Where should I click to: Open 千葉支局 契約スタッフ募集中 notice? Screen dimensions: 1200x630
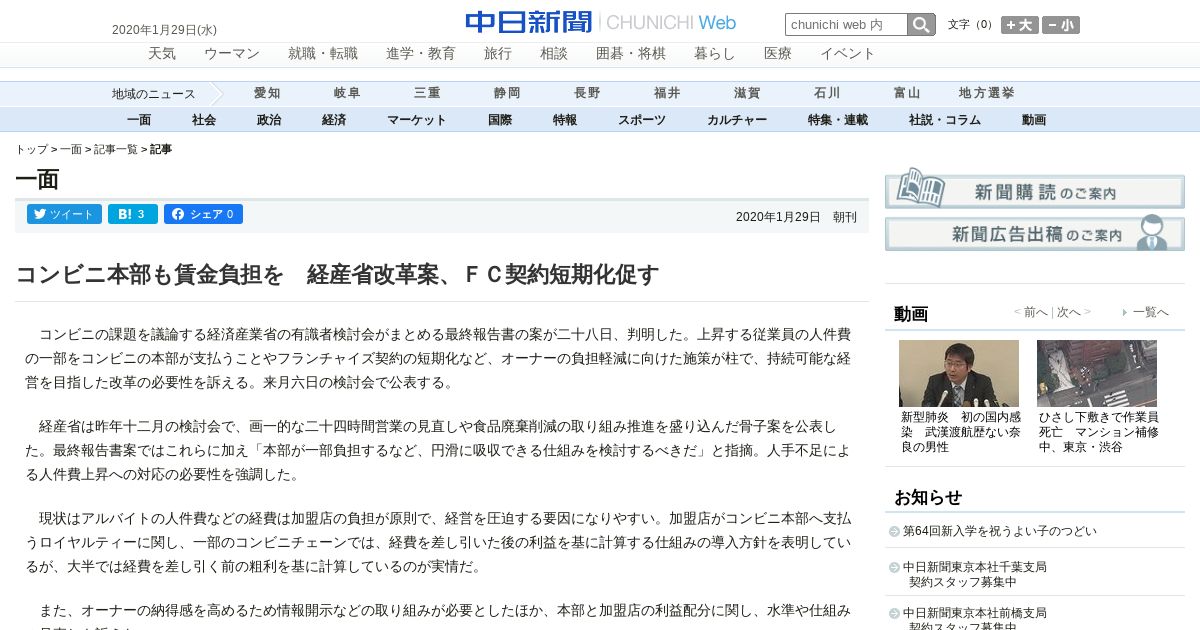(975, 574)
